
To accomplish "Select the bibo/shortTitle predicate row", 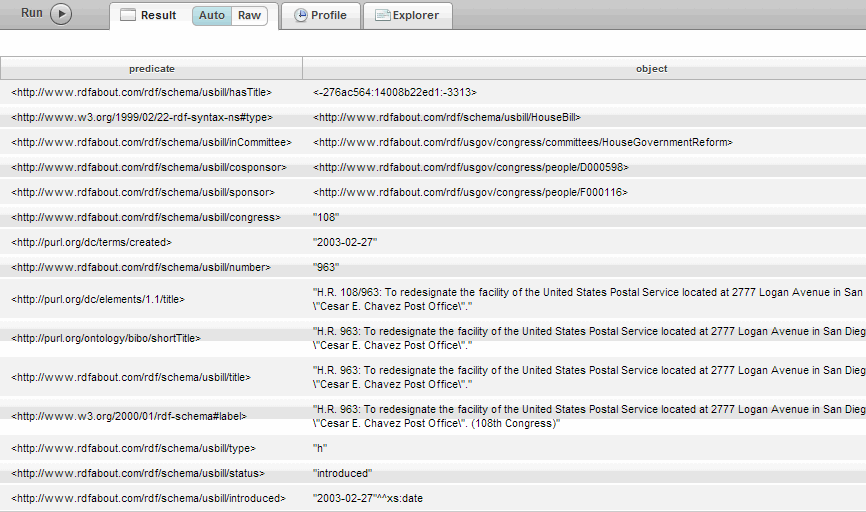I will click(105, 339).
